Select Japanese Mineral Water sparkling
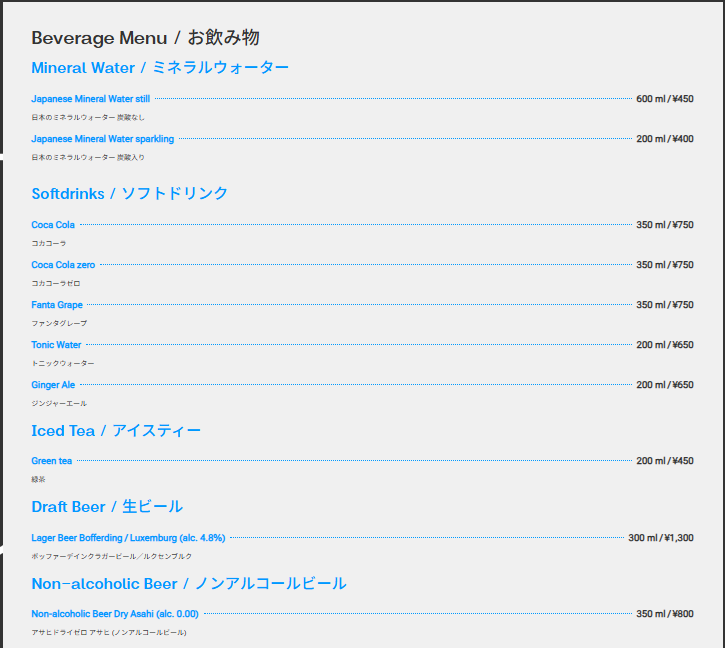 [x=102, y=139]
